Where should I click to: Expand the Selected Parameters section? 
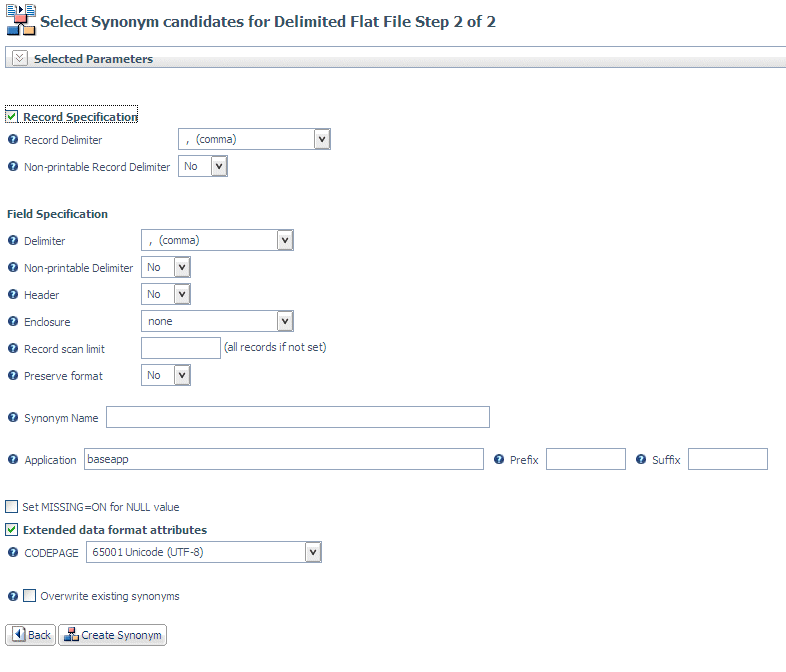20,58
